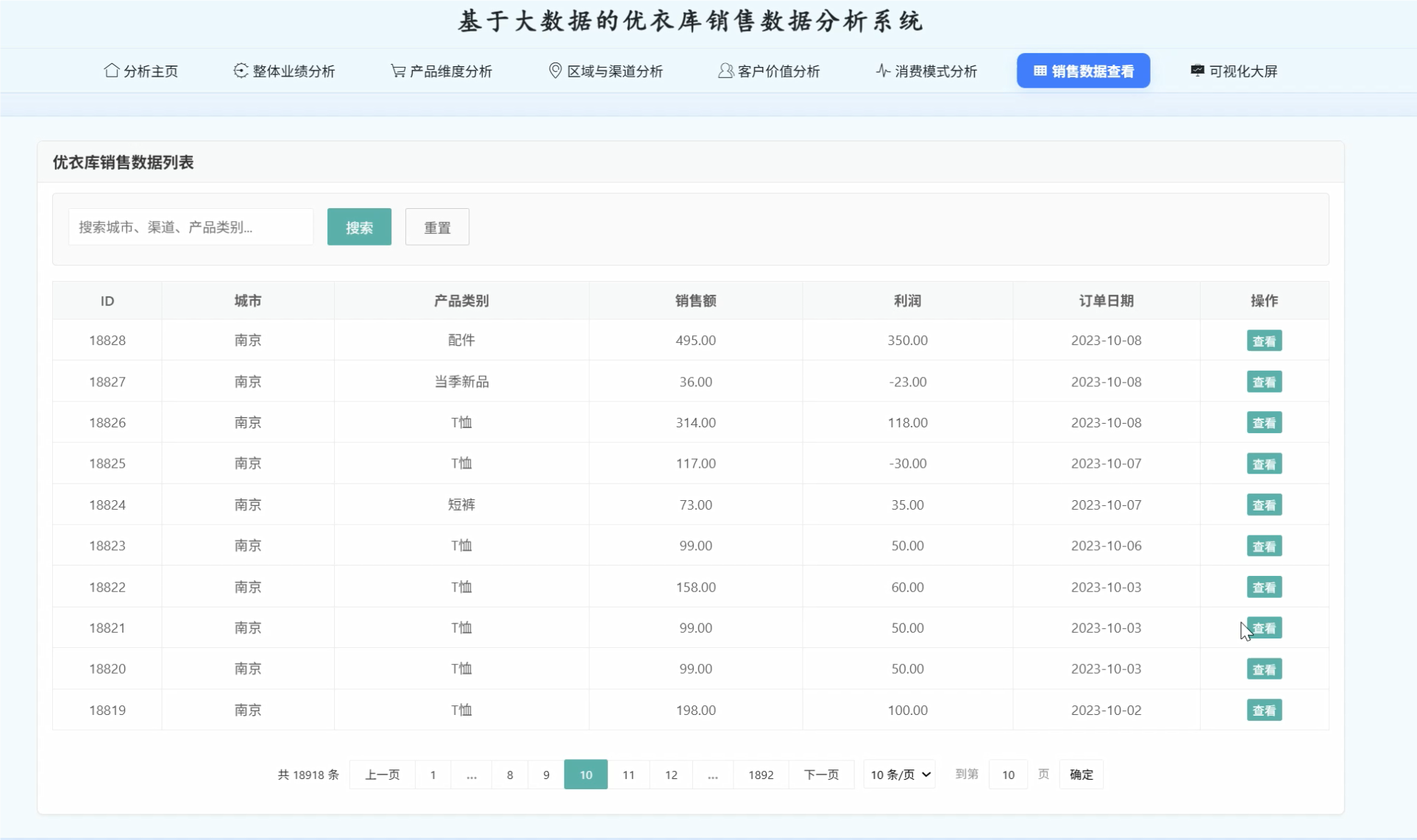Click the green 搜索 button
1417x840 pixels.
pos(359,227)
